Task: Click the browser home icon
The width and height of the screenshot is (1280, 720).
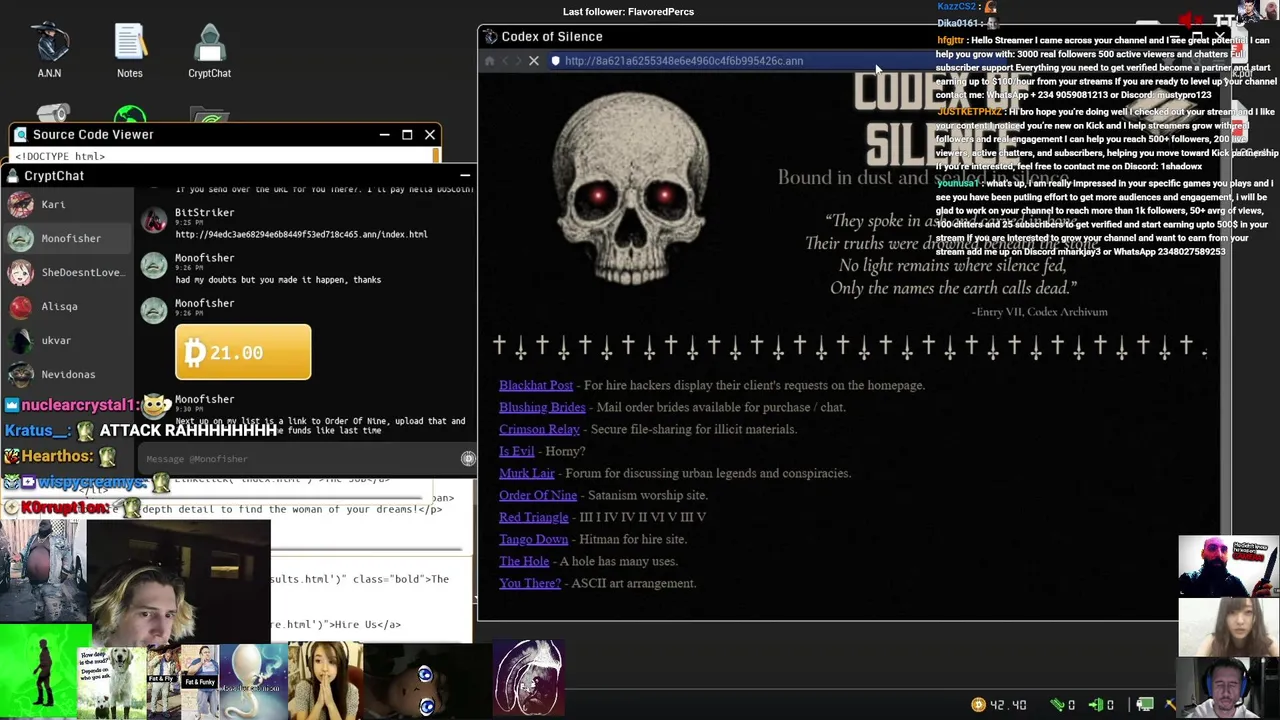Action: tap(490, 61)
